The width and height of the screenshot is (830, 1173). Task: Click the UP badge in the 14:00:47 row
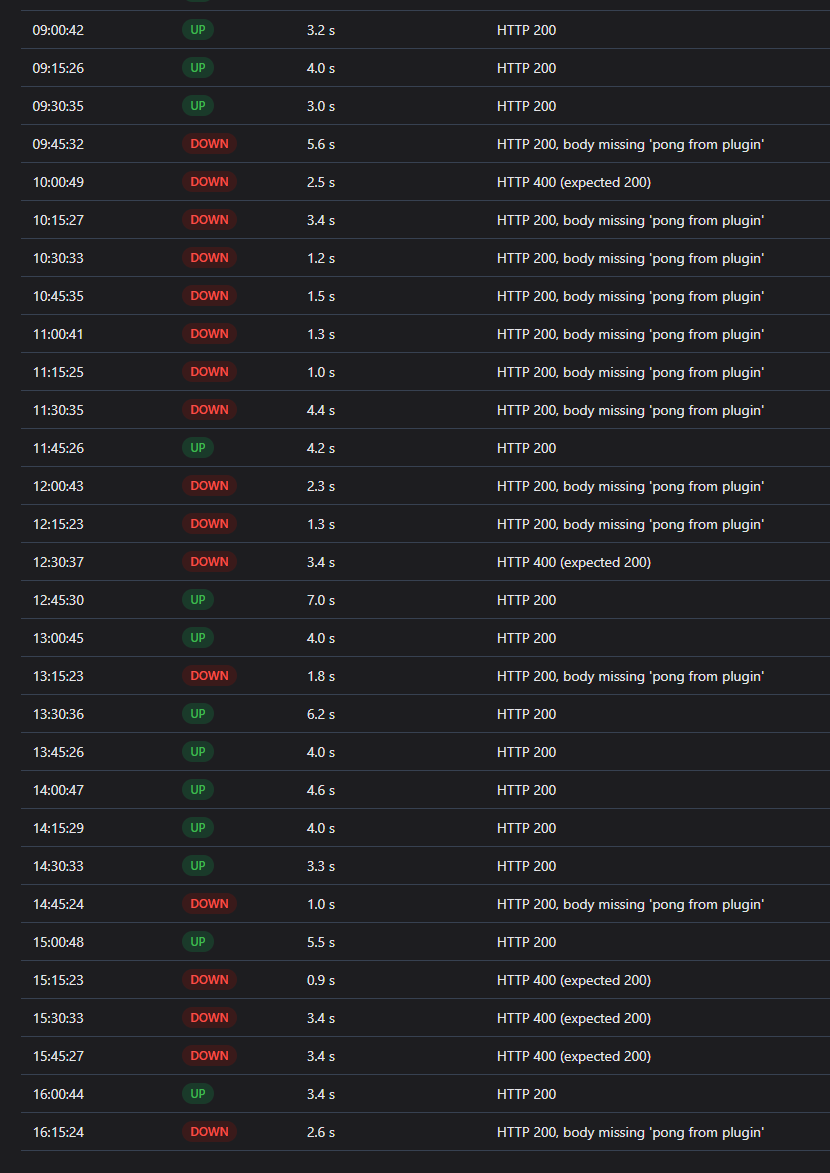[x=197, y=790]
